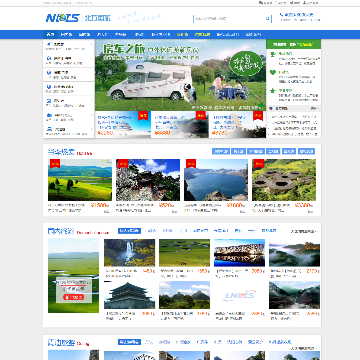Viewport: 360px width, 360px height.
Task: Open last item in blue navigation bar
Action: pyautogui.click(x=254, y=34)
